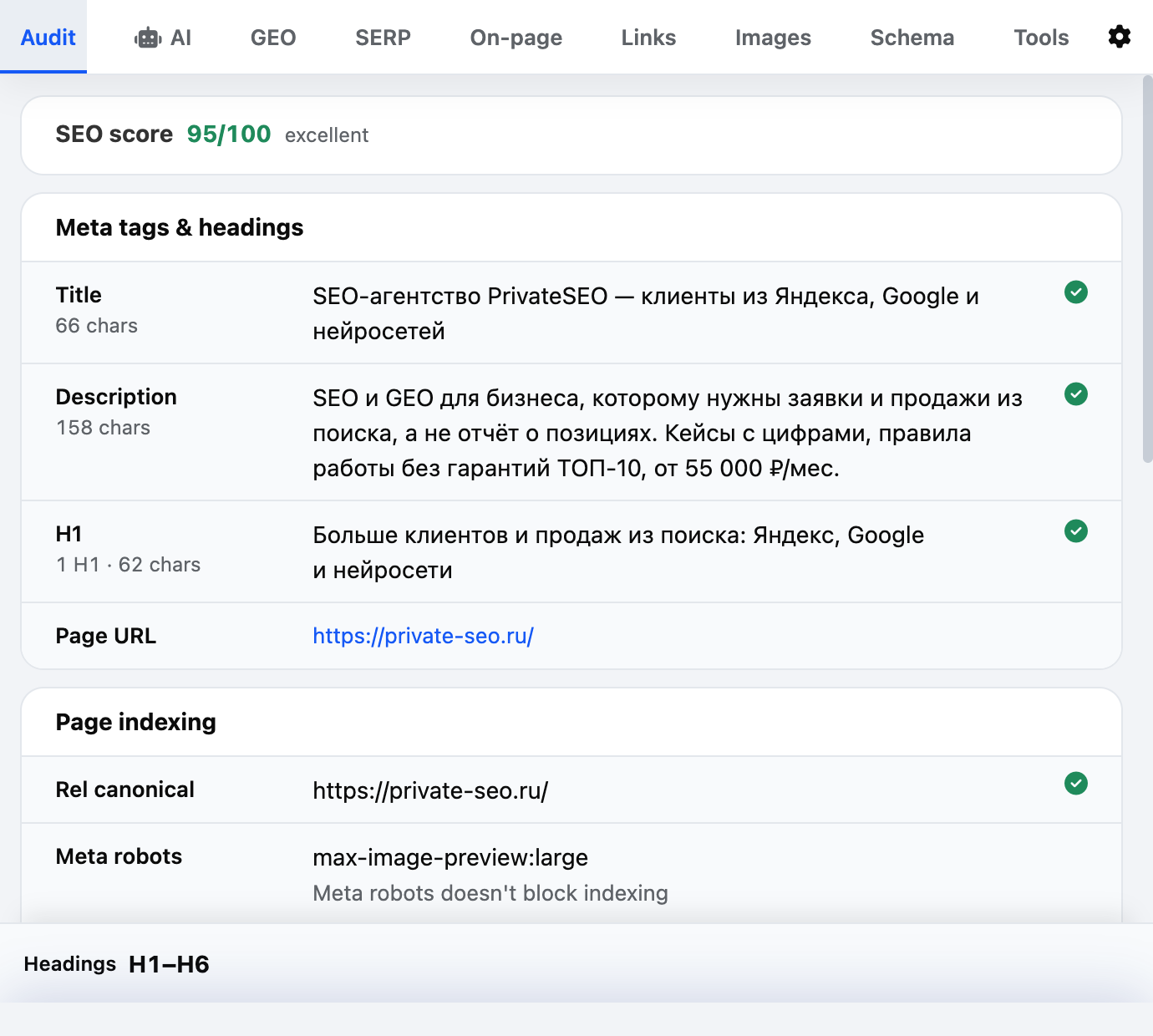Open the https://private-seo.ru/ Page URL link

[x=423, y=636]
